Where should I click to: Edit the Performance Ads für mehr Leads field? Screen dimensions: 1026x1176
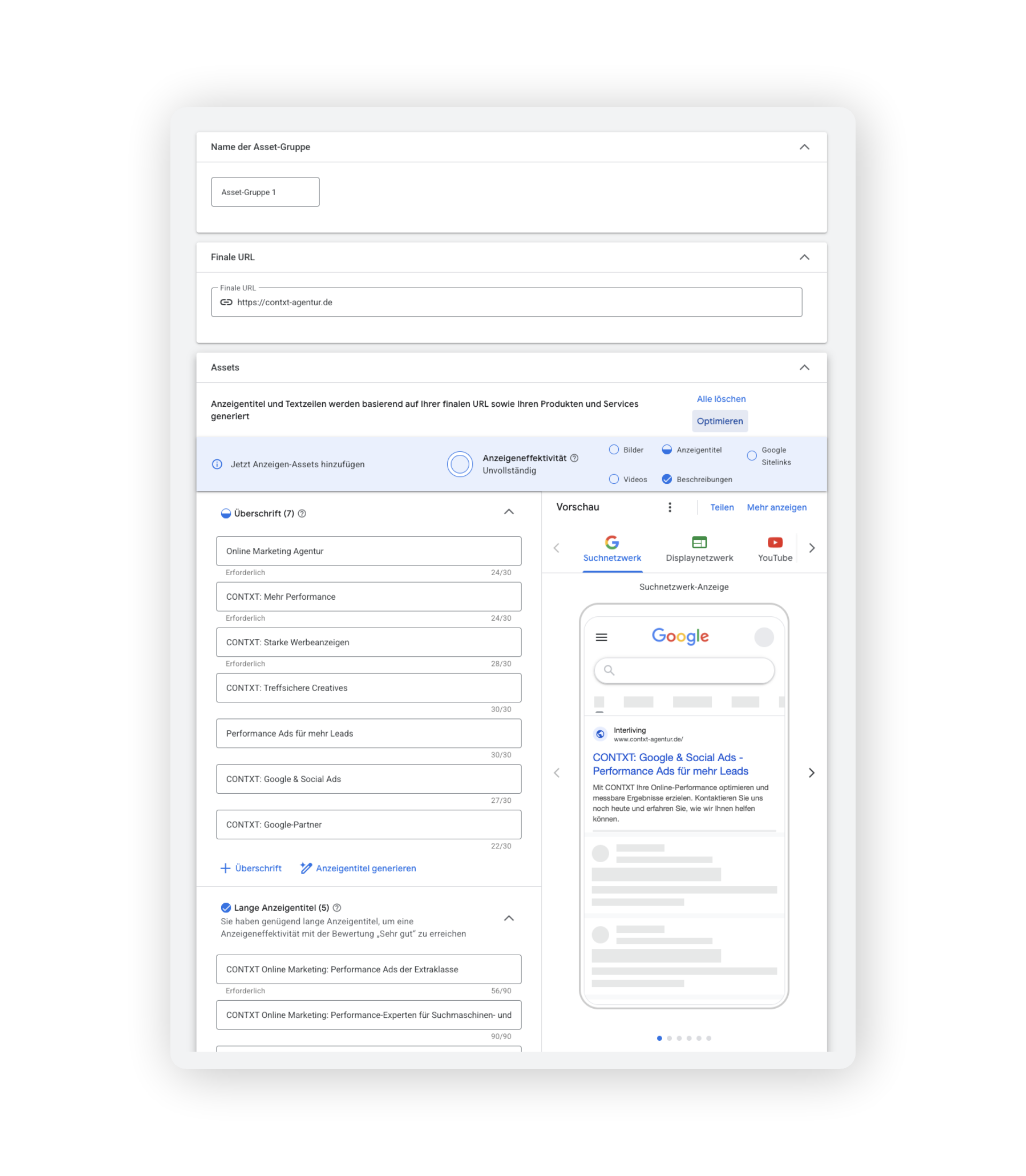tap(369, 734)
